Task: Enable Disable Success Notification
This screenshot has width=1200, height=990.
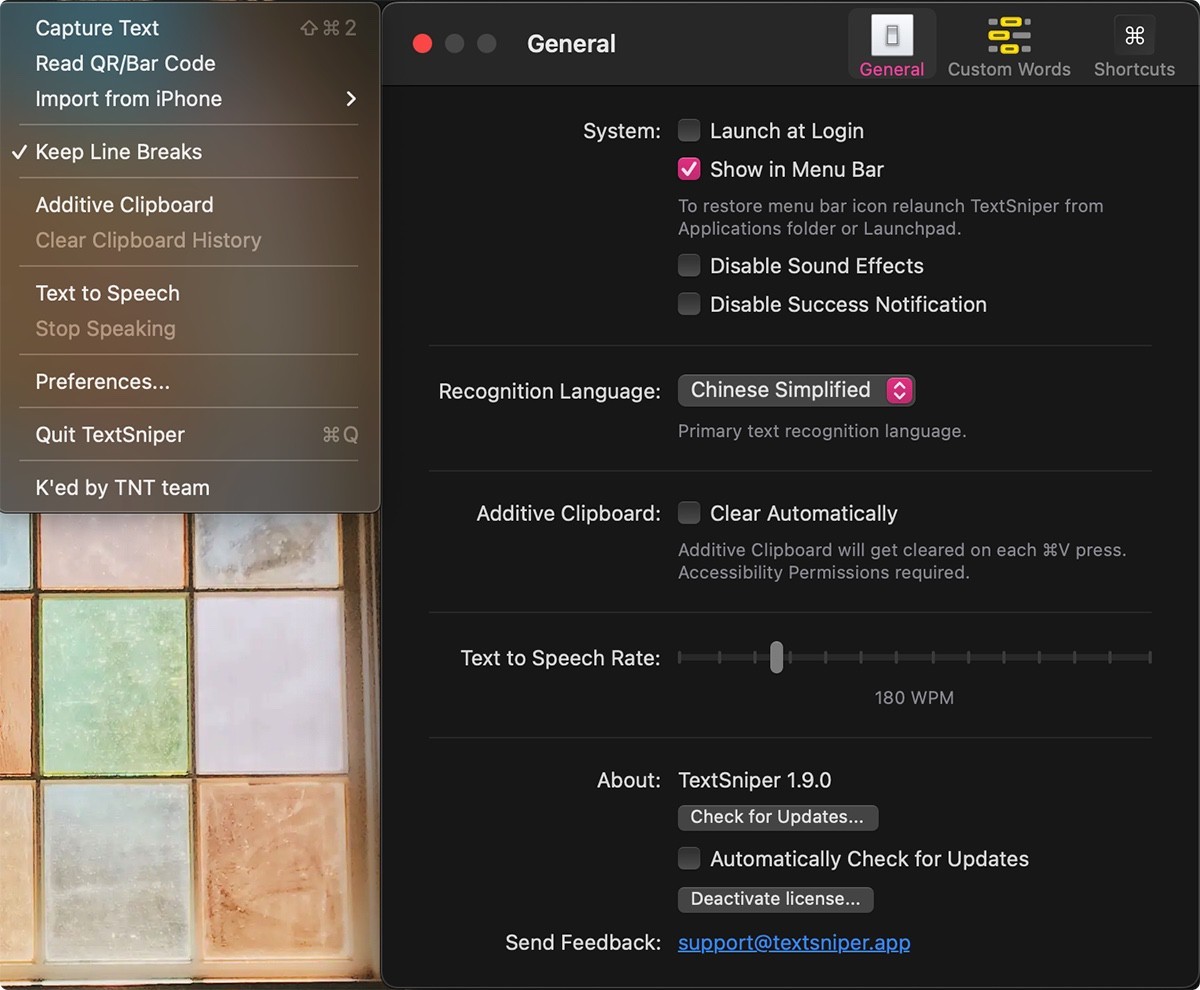Action: pos(689,304)
